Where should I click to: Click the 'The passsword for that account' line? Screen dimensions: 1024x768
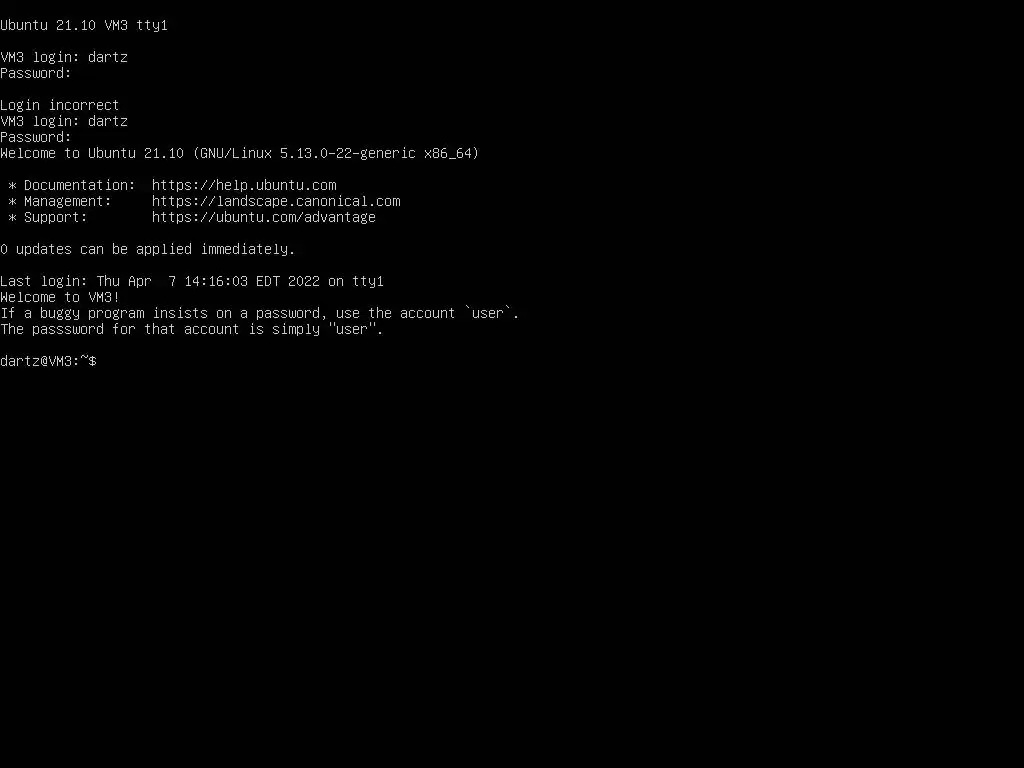(191, 329)
